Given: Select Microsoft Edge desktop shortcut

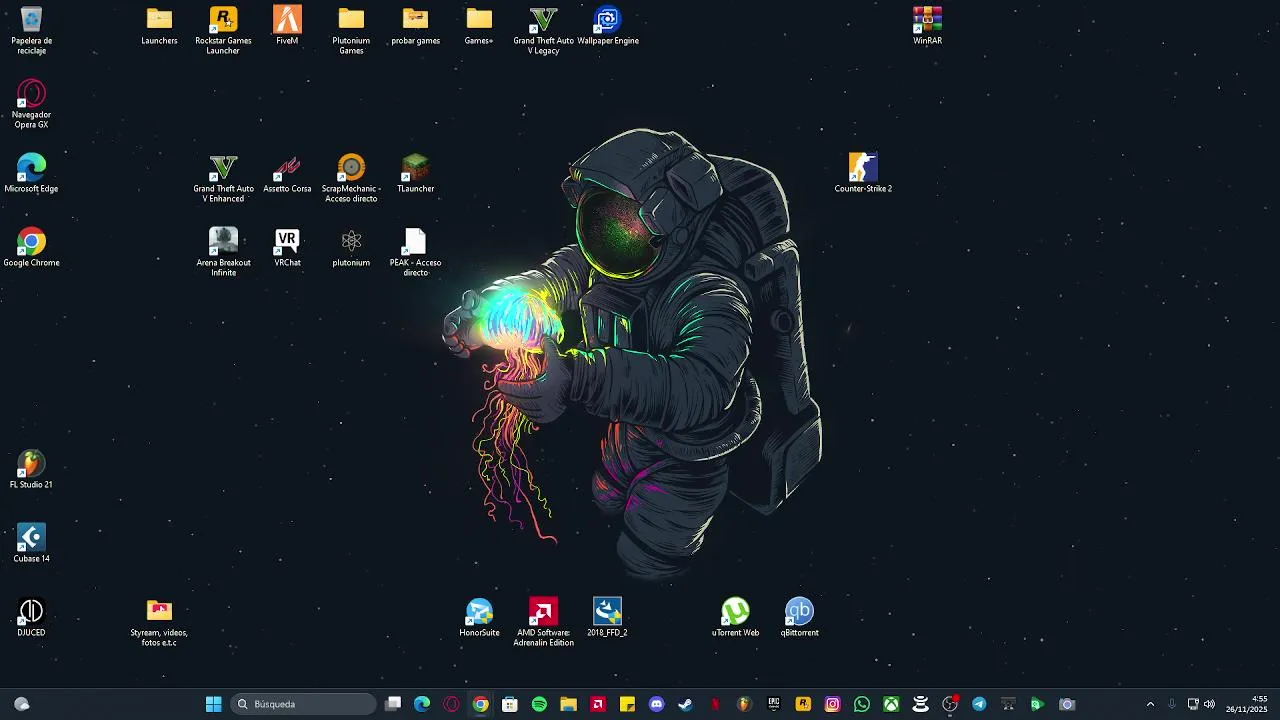Looking at the screenshot, I should [31, 173].
